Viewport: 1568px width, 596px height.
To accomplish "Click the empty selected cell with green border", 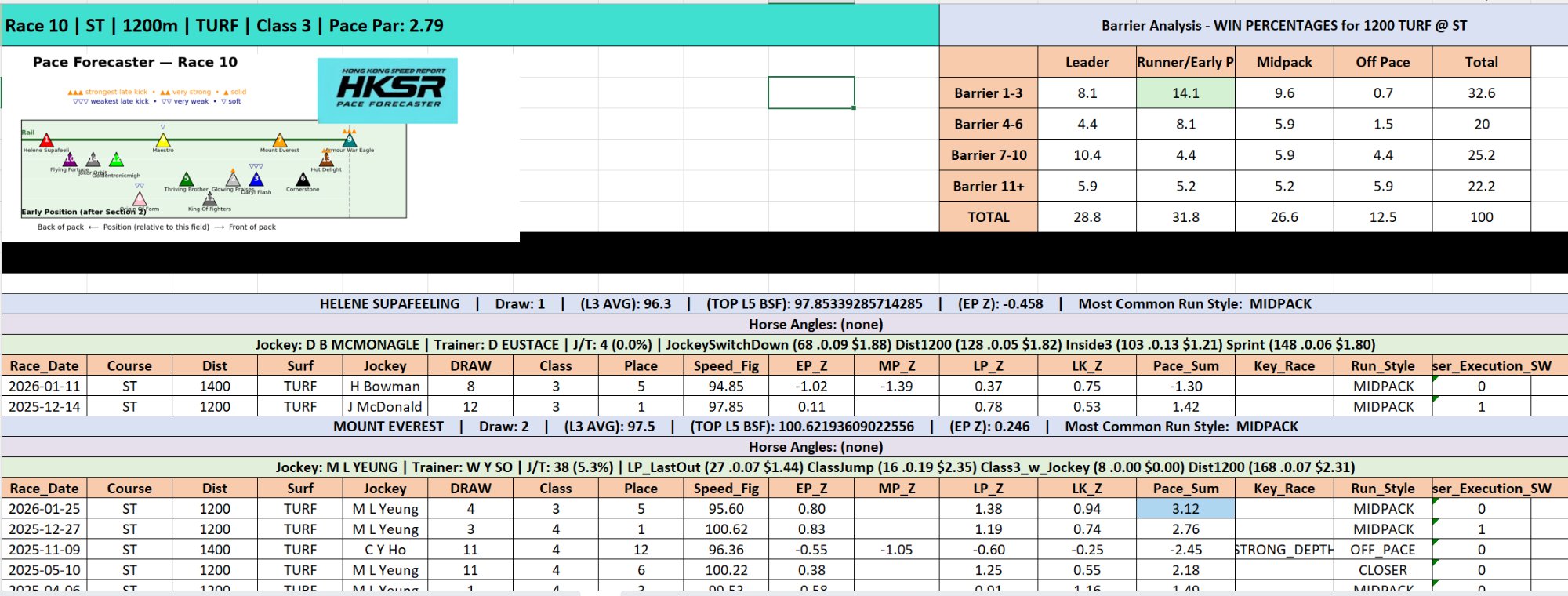I will point(811,93).
